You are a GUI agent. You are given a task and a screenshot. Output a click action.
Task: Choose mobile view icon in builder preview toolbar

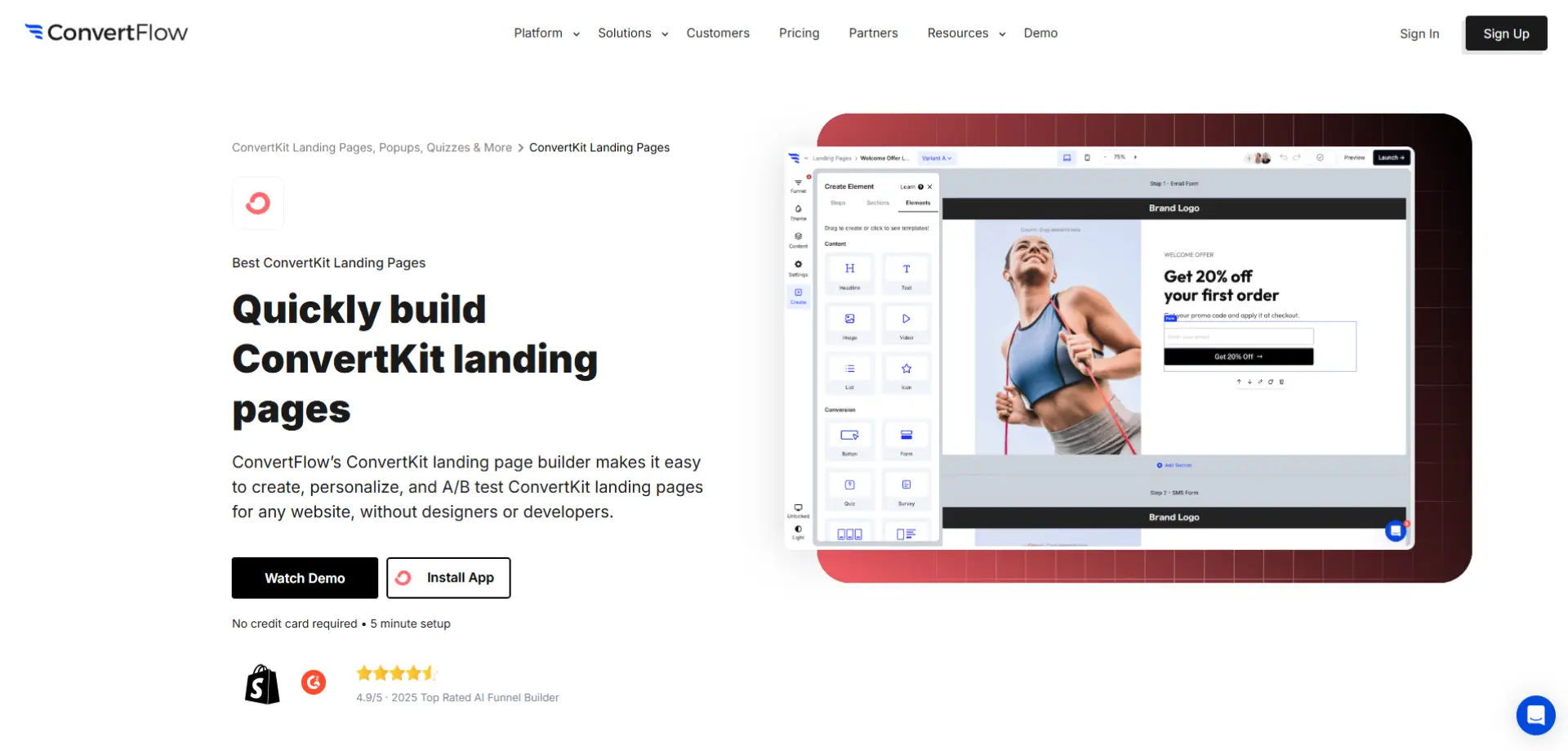coord(1087,158)
